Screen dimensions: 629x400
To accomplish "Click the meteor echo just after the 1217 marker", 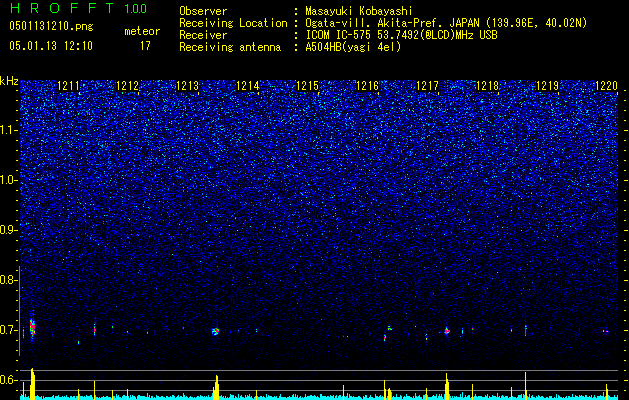I will click(447, 331).
